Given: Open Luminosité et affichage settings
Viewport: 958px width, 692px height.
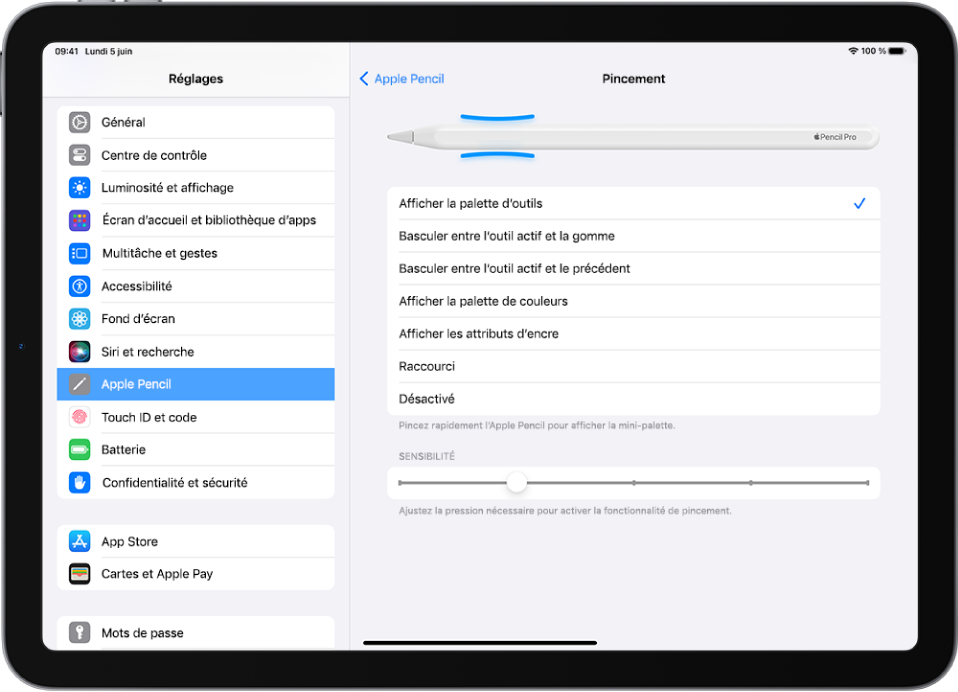Looking at the screenshot, I should [x=196, y=188].
